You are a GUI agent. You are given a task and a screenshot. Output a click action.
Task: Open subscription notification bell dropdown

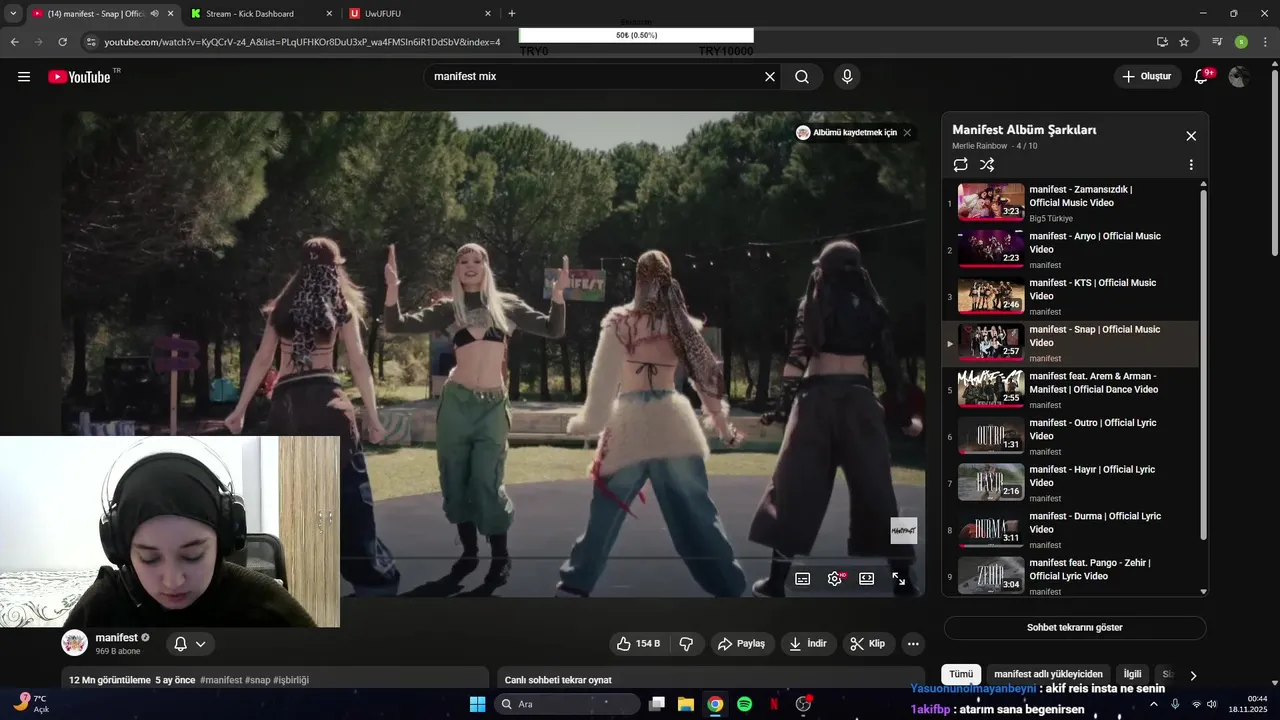190,644
